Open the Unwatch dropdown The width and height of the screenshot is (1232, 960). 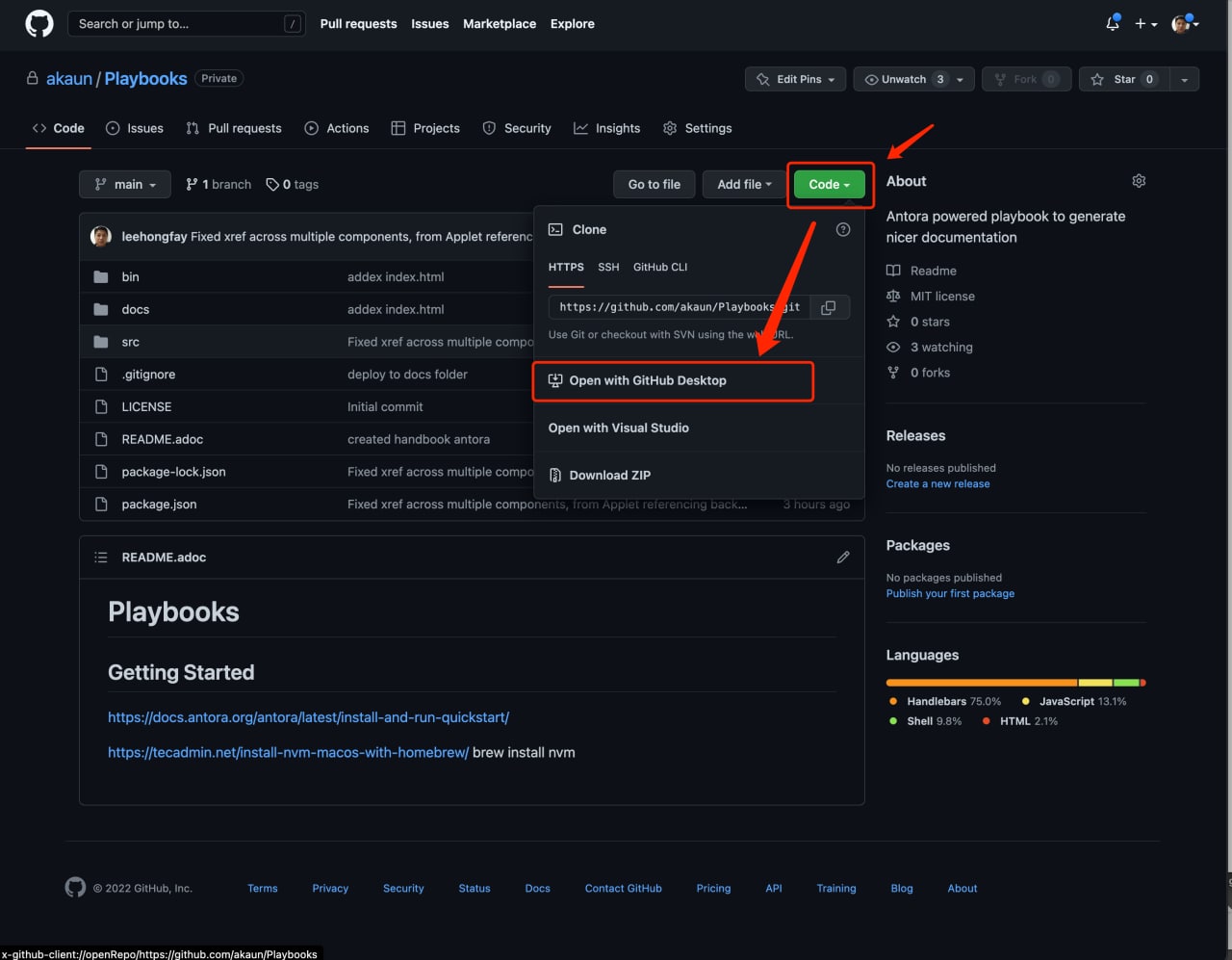pos(914,79)
